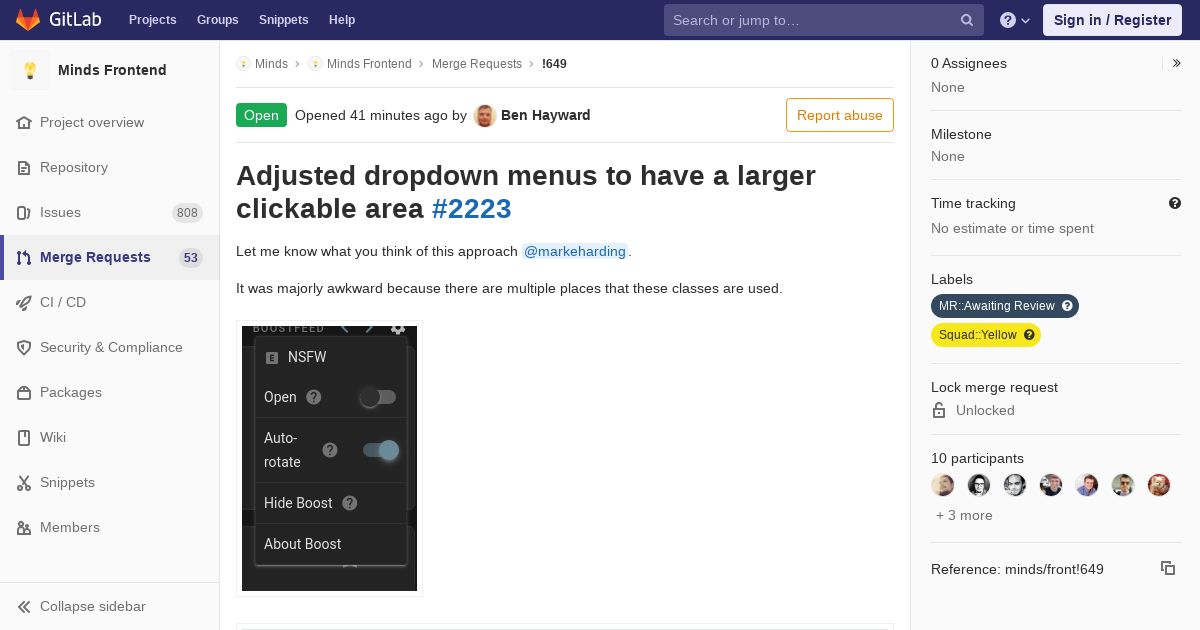1200x630 pixels.
Task: Click the Merge Requests sidebar icon
Action: 24,257
